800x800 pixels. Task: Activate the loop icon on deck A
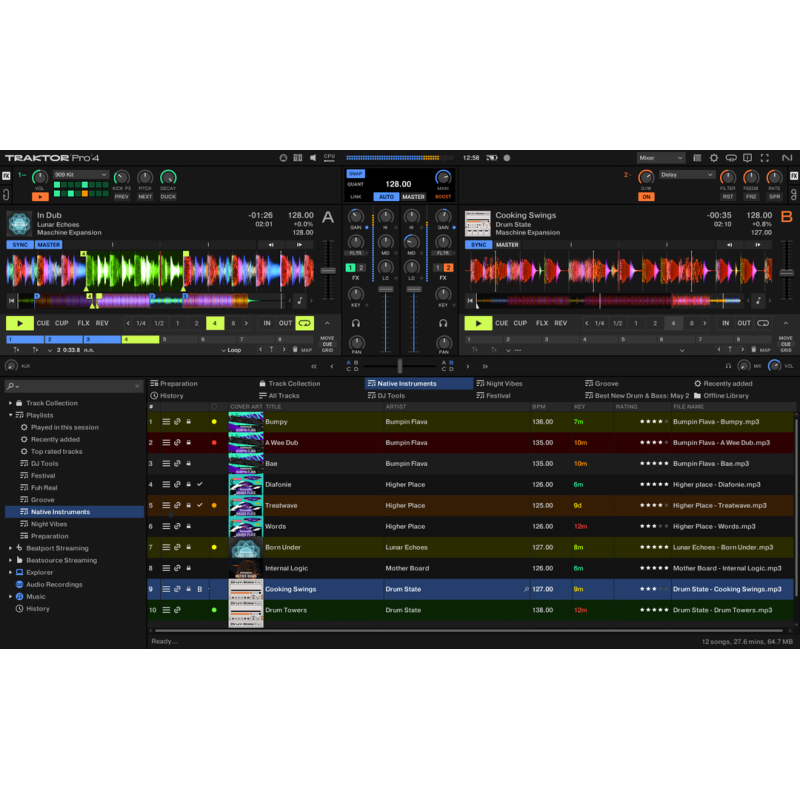coord(305,323)
